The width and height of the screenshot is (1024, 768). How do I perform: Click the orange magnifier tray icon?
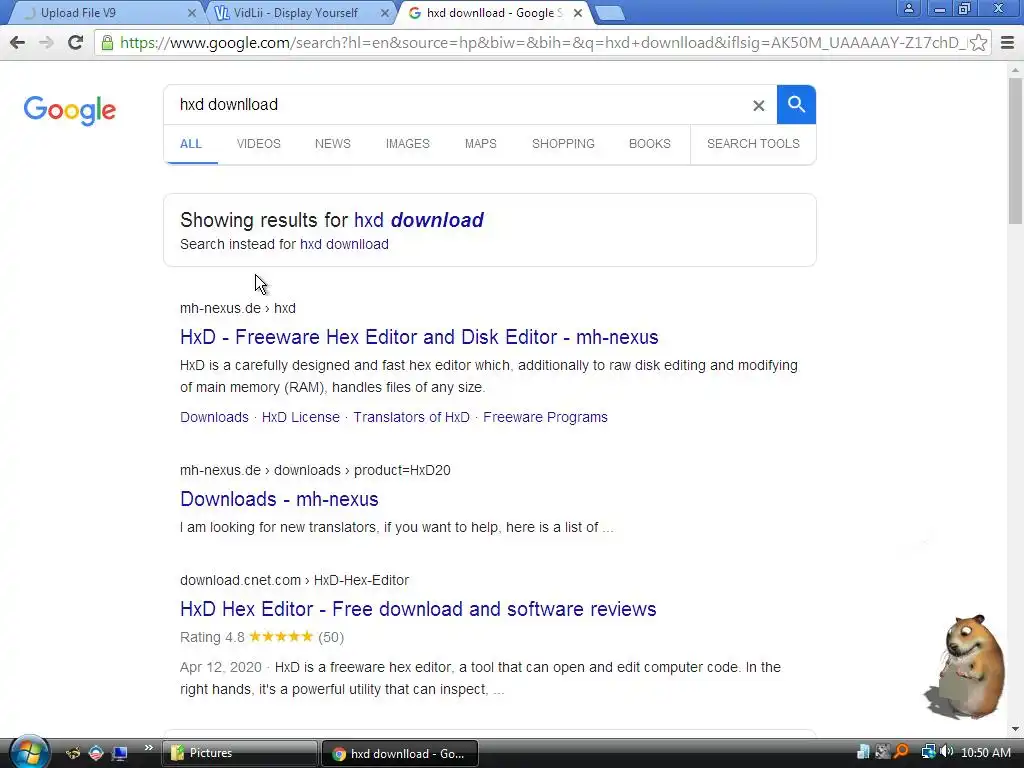[x=901, y=752]
